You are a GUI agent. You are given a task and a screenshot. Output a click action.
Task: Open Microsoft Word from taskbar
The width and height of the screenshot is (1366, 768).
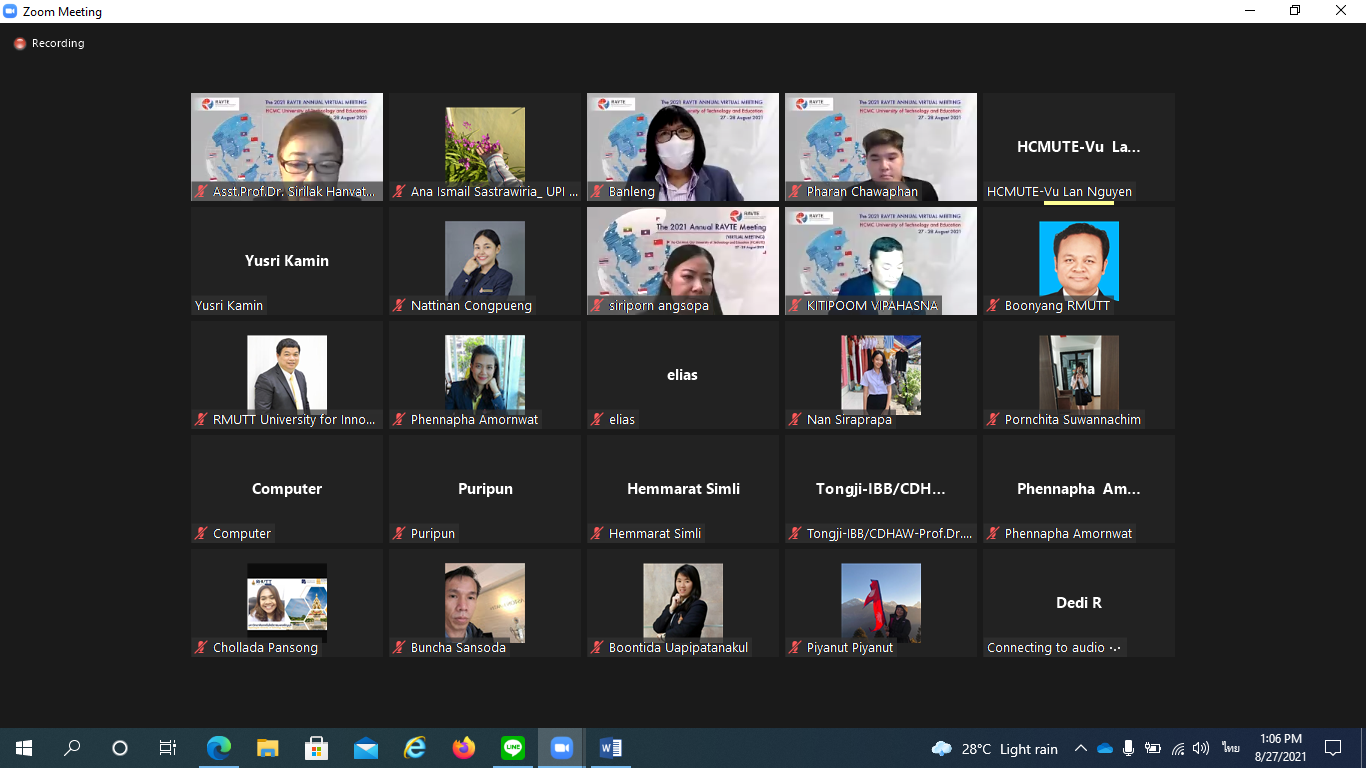click(x=610, y=748)
